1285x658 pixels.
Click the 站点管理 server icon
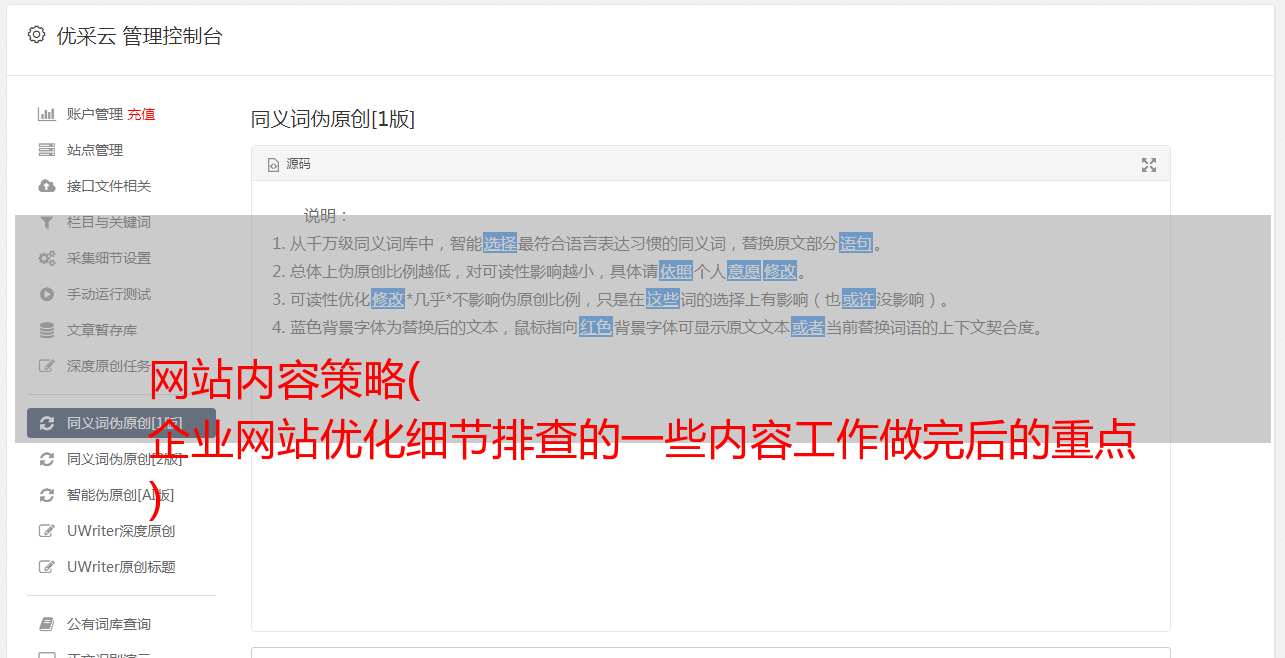click(46, 150)
